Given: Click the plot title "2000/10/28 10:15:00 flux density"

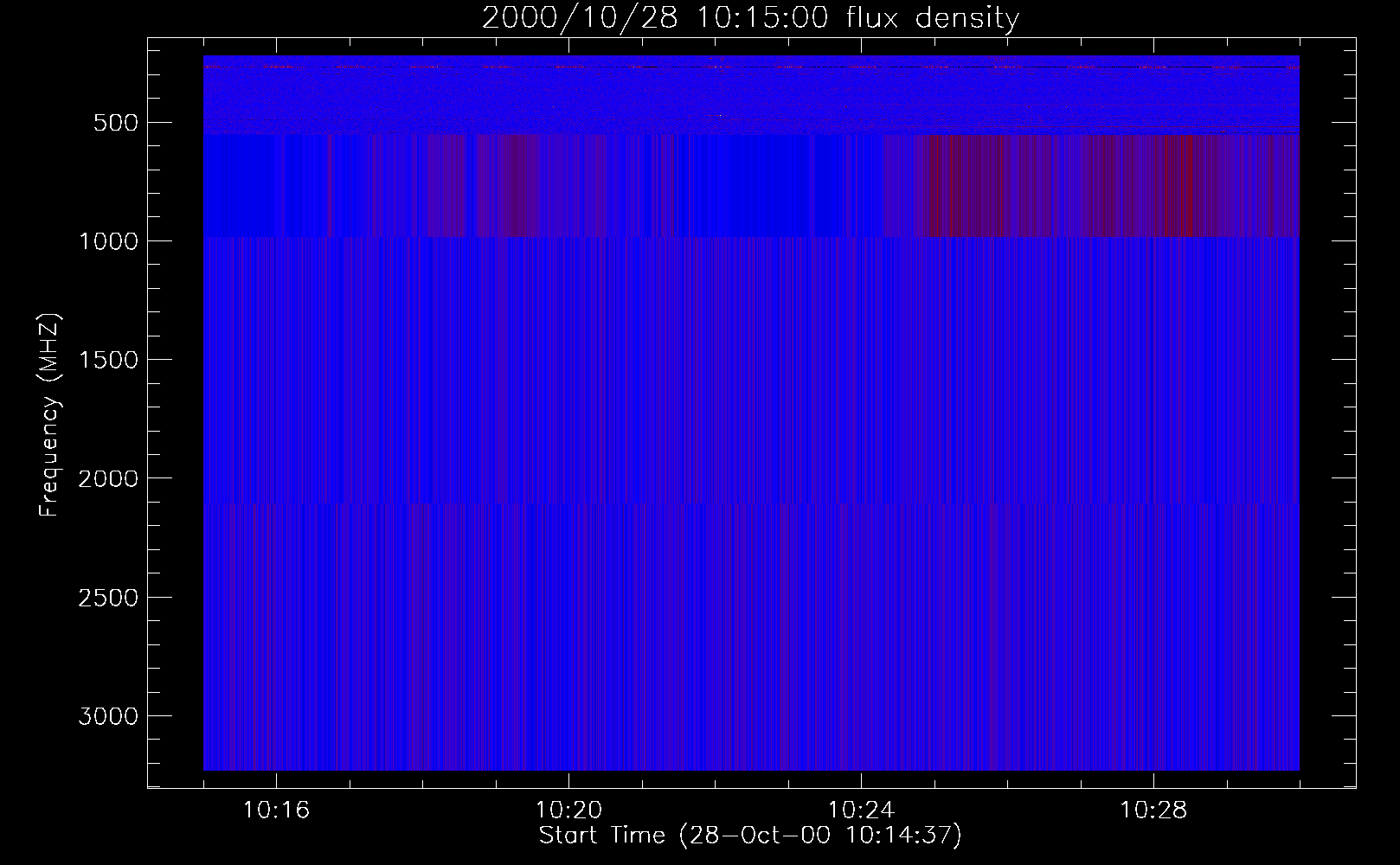Looking at the screenshot, I should (x=750, y=18).
